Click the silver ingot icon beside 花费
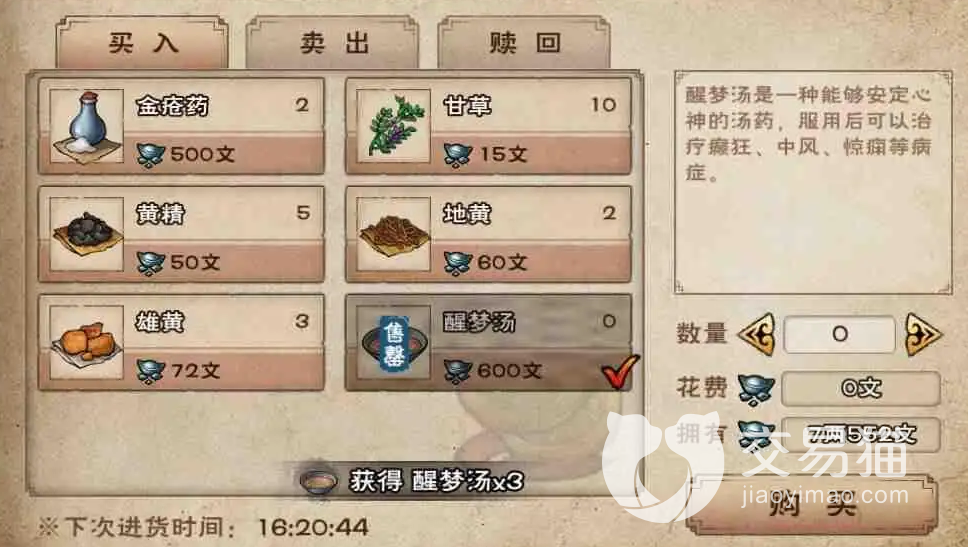968x547 pixels. 756,389
